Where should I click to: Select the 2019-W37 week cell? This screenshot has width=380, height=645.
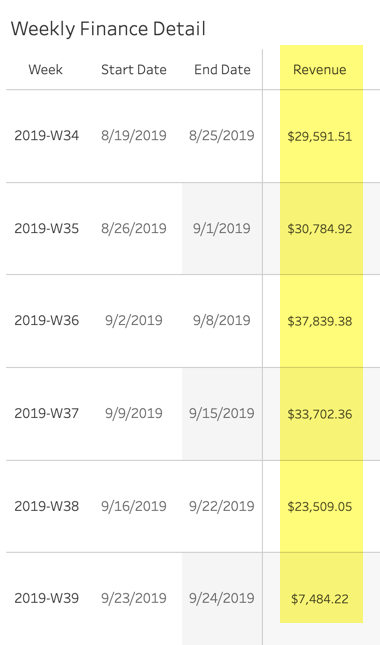46,413
